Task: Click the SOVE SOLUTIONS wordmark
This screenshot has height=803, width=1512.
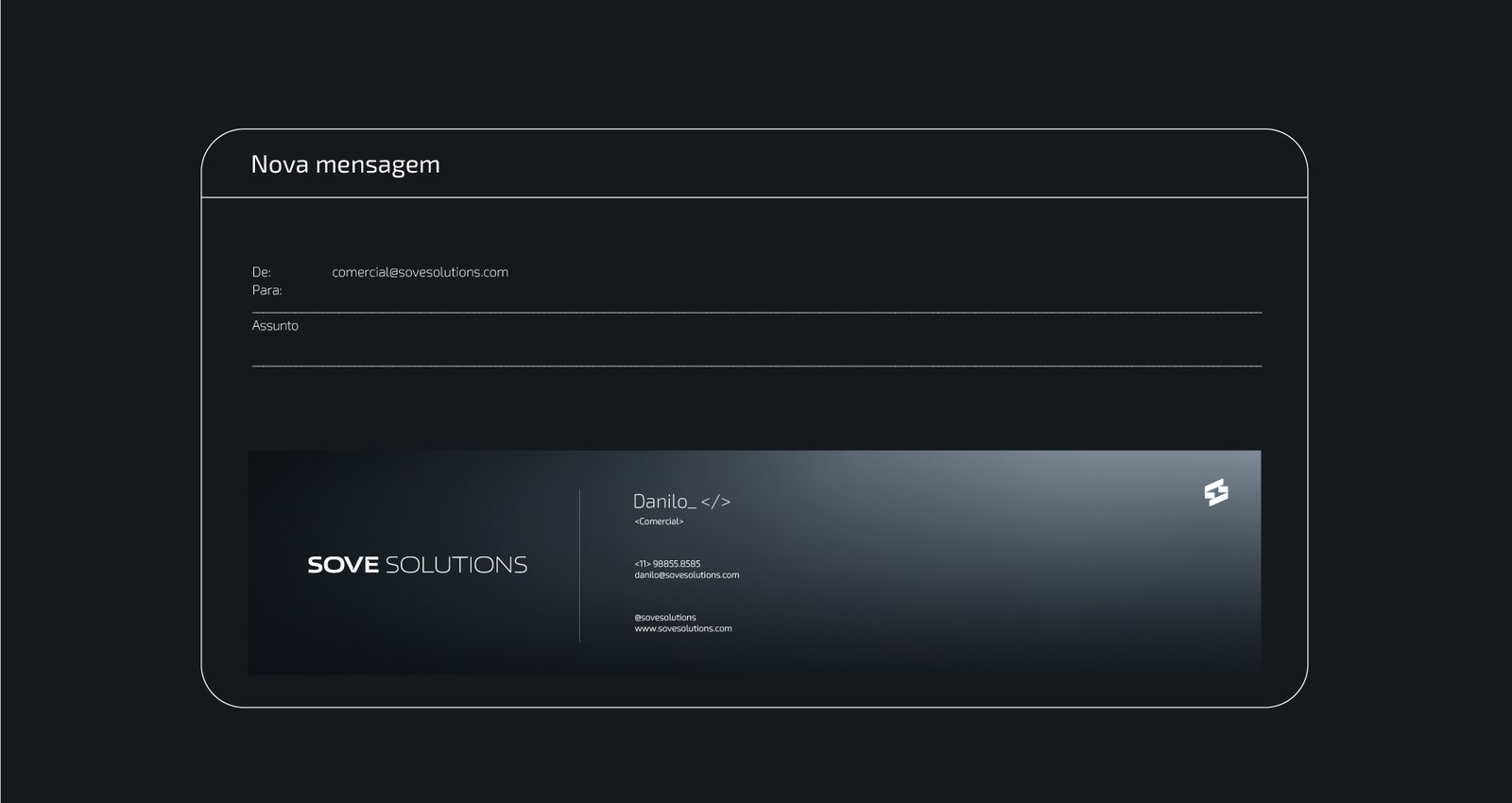Action: (x=418, y=565)
